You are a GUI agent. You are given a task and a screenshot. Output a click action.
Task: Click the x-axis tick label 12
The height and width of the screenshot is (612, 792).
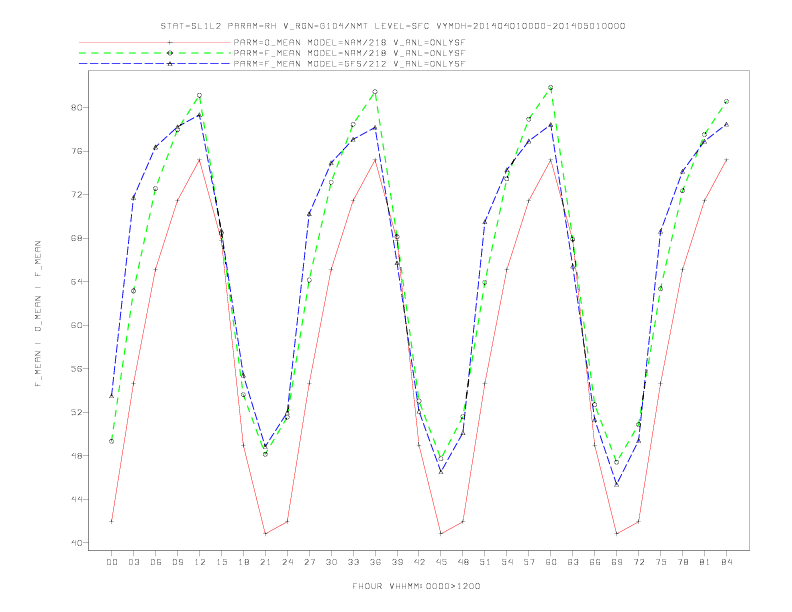[x=200, y=562]
